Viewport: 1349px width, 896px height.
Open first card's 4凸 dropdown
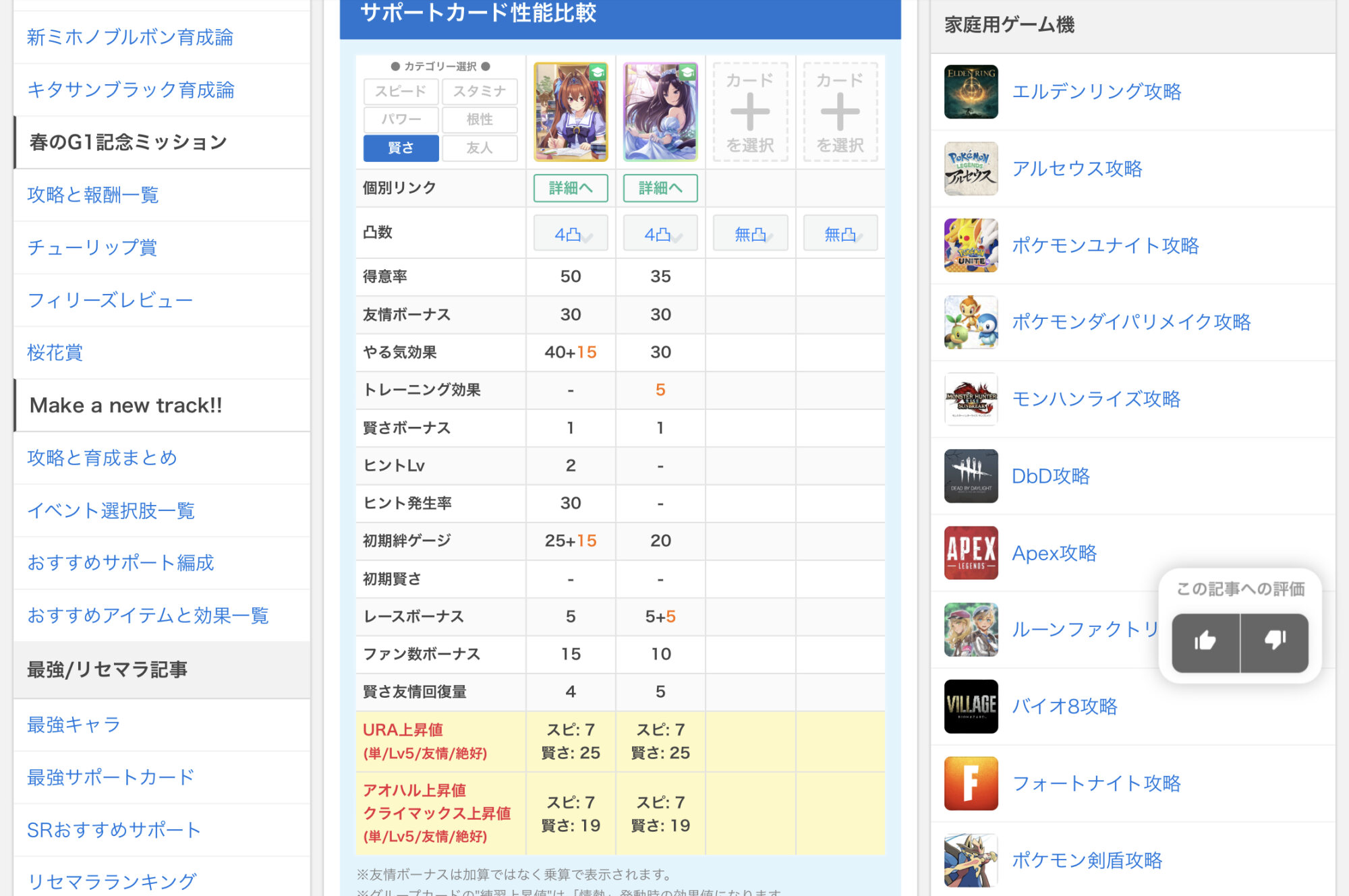pos(571,234)
